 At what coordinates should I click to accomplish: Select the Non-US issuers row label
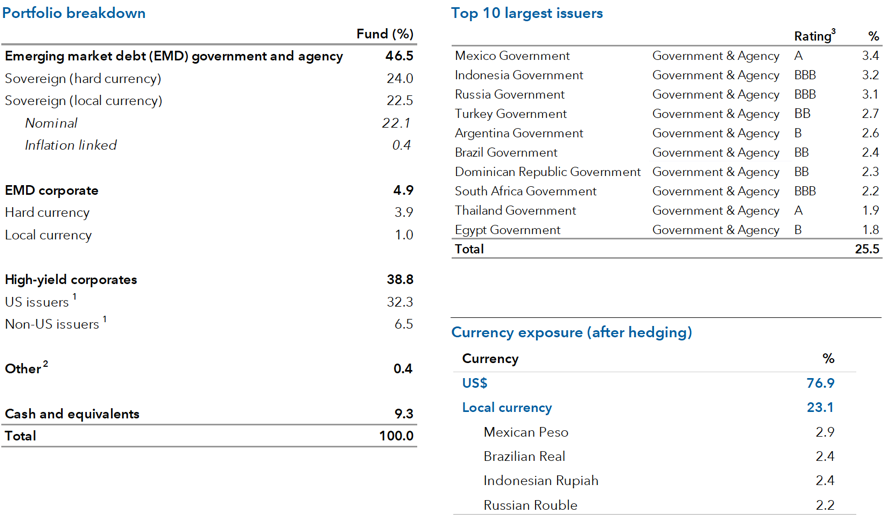click(x=52, y=324)
